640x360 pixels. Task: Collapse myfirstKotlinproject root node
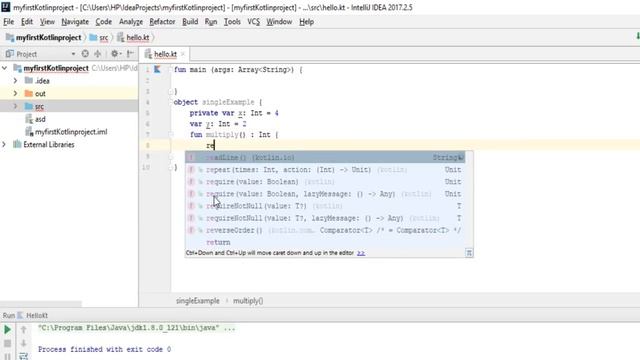click(4, 68)
